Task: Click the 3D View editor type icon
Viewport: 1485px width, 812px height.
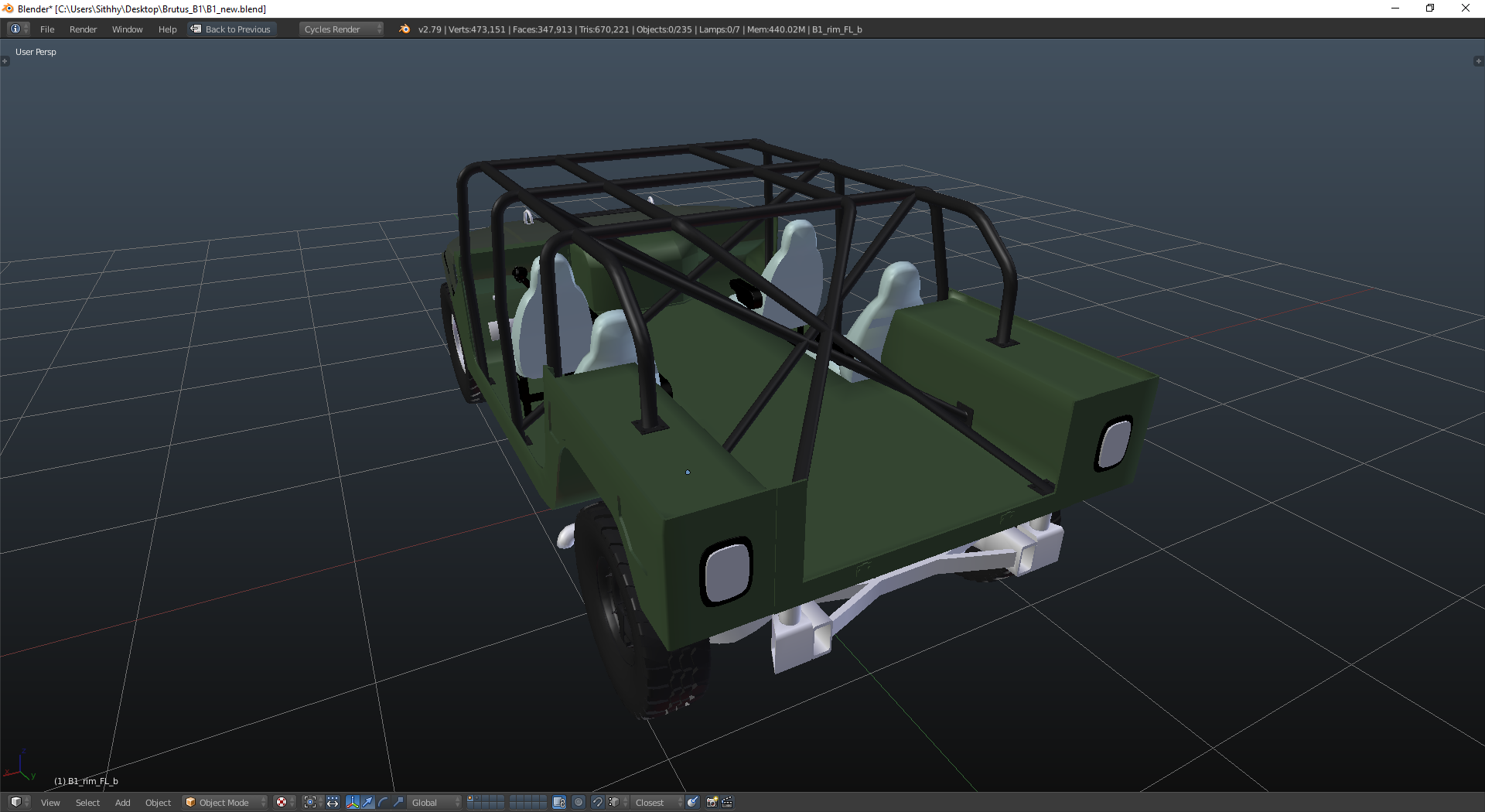Action: (x=17, y=803)
